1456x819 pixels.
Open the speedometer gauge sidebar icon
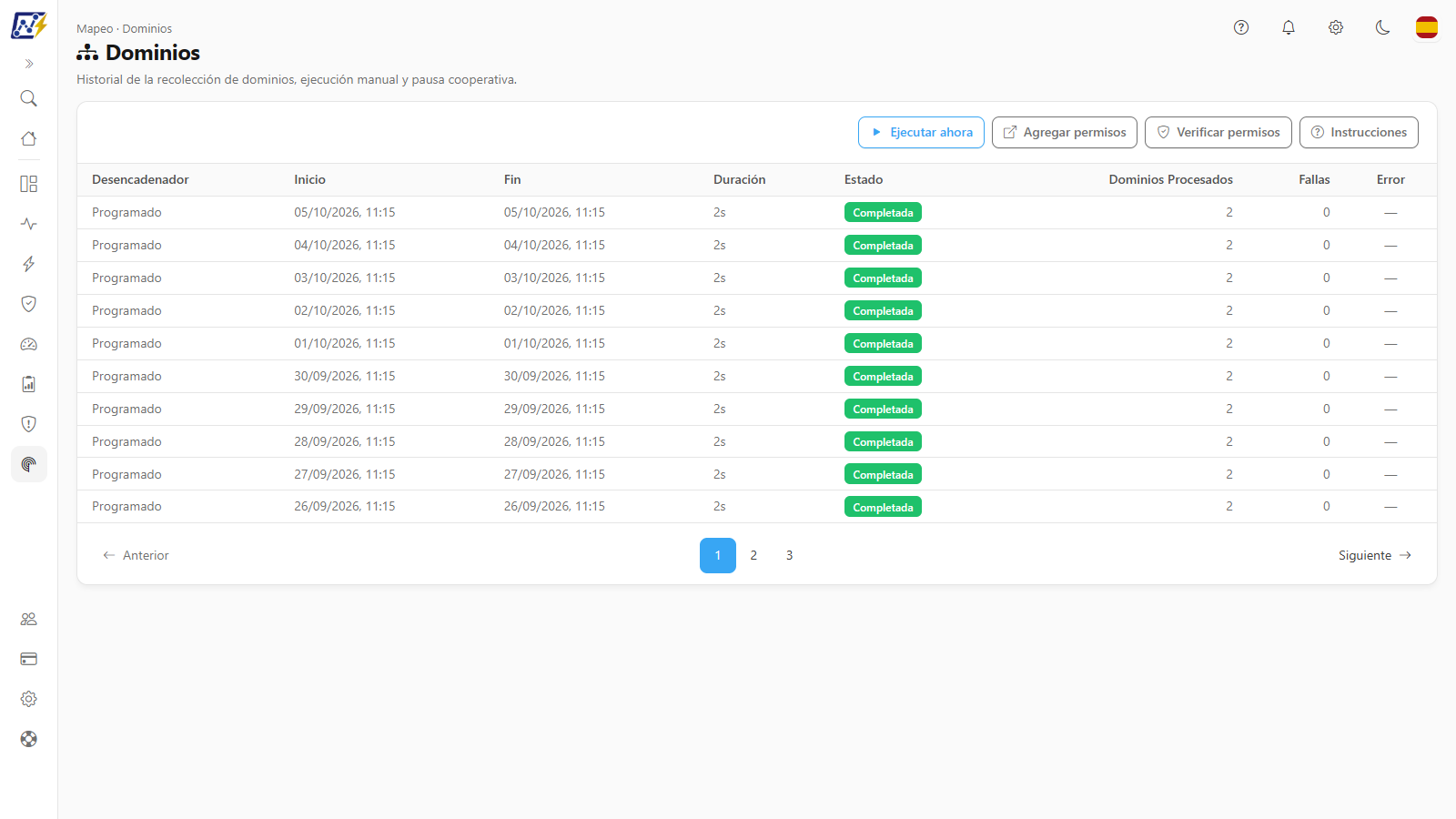(x=29, y=344)
